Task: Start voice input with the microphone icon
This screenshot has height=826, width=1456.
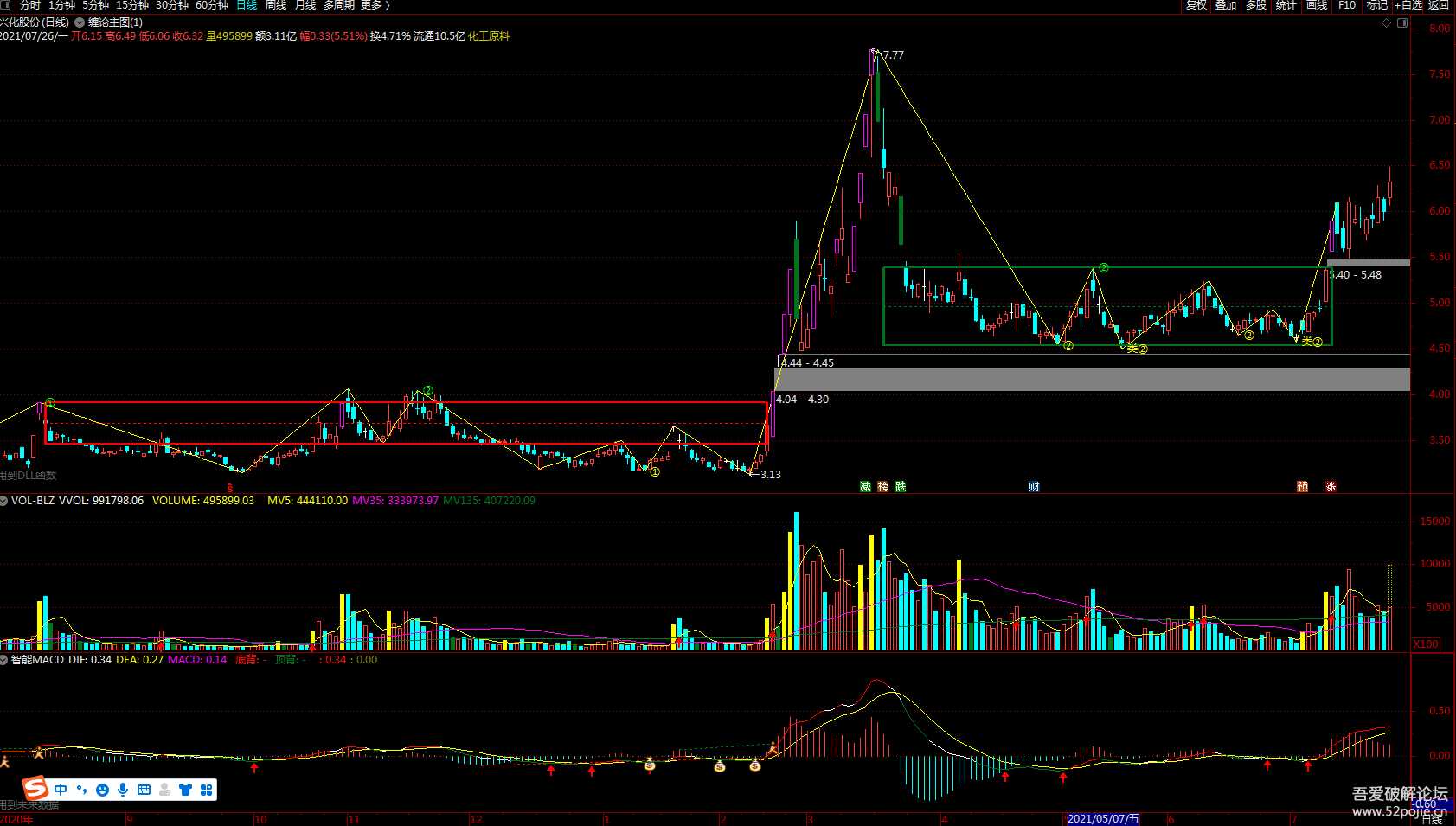Action: (x=123, y=790)
